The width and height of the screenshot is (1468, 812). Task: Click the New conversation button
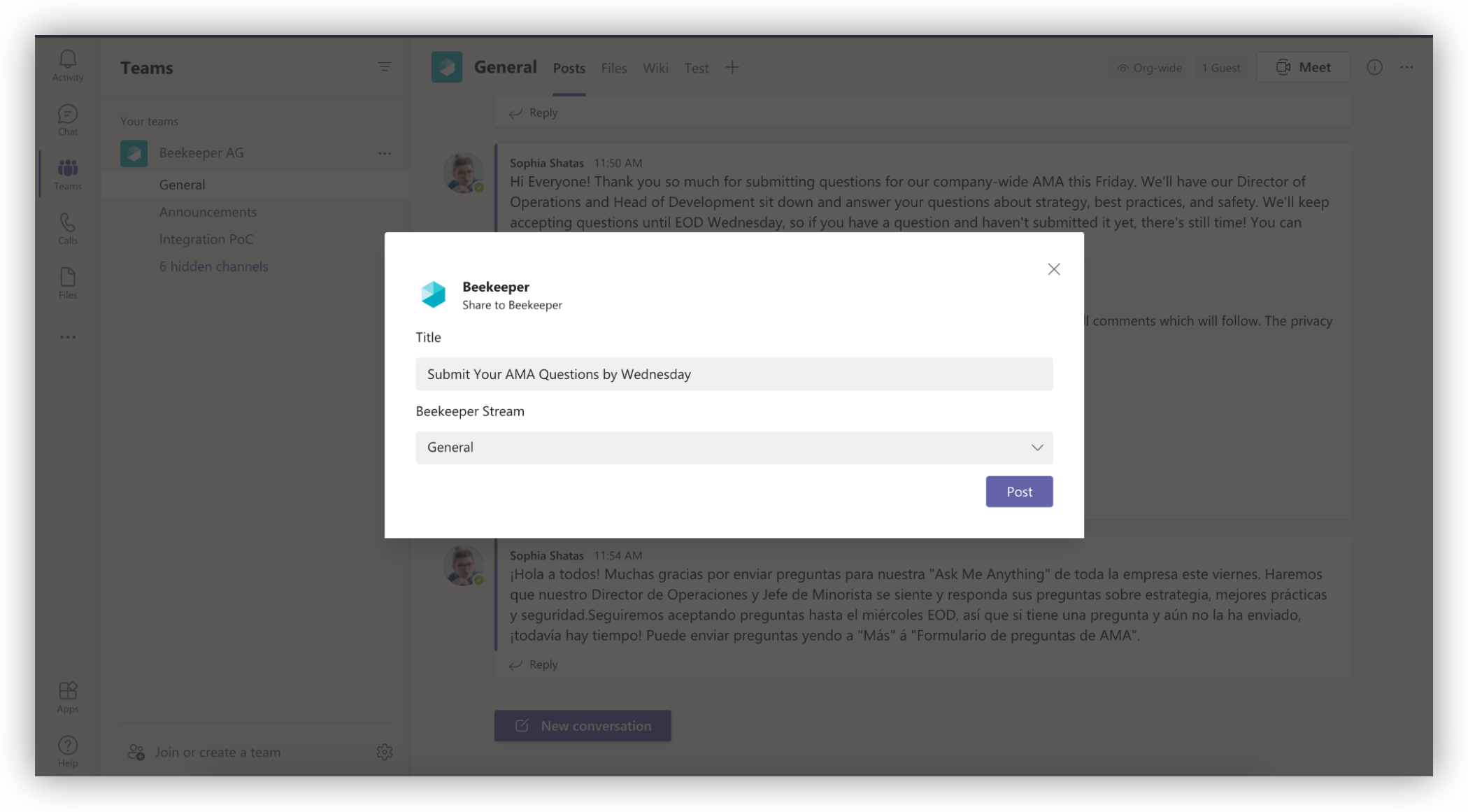[583, 725]
